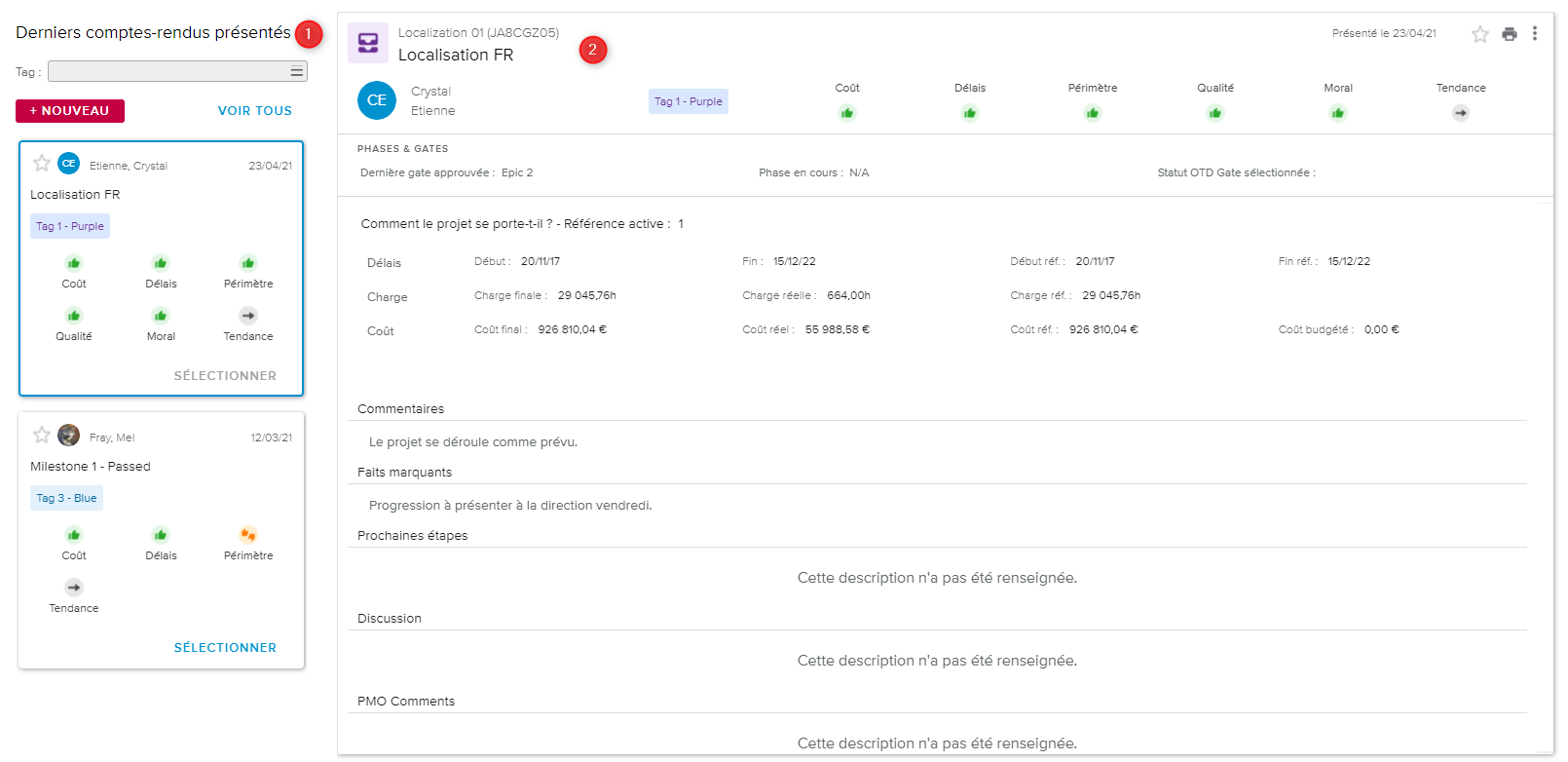Click Mel Fray's avatar photo
The height and width of the screenshot is (762, 1568).
[69, 436]
